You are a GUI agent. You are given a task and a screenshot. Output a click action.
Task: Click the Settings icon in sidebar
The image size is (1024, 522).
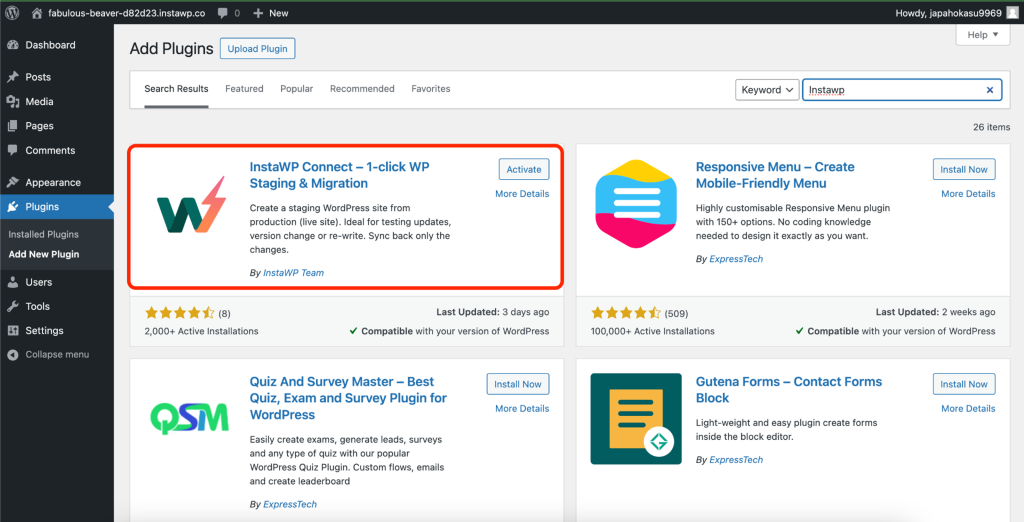coord(12,331)
